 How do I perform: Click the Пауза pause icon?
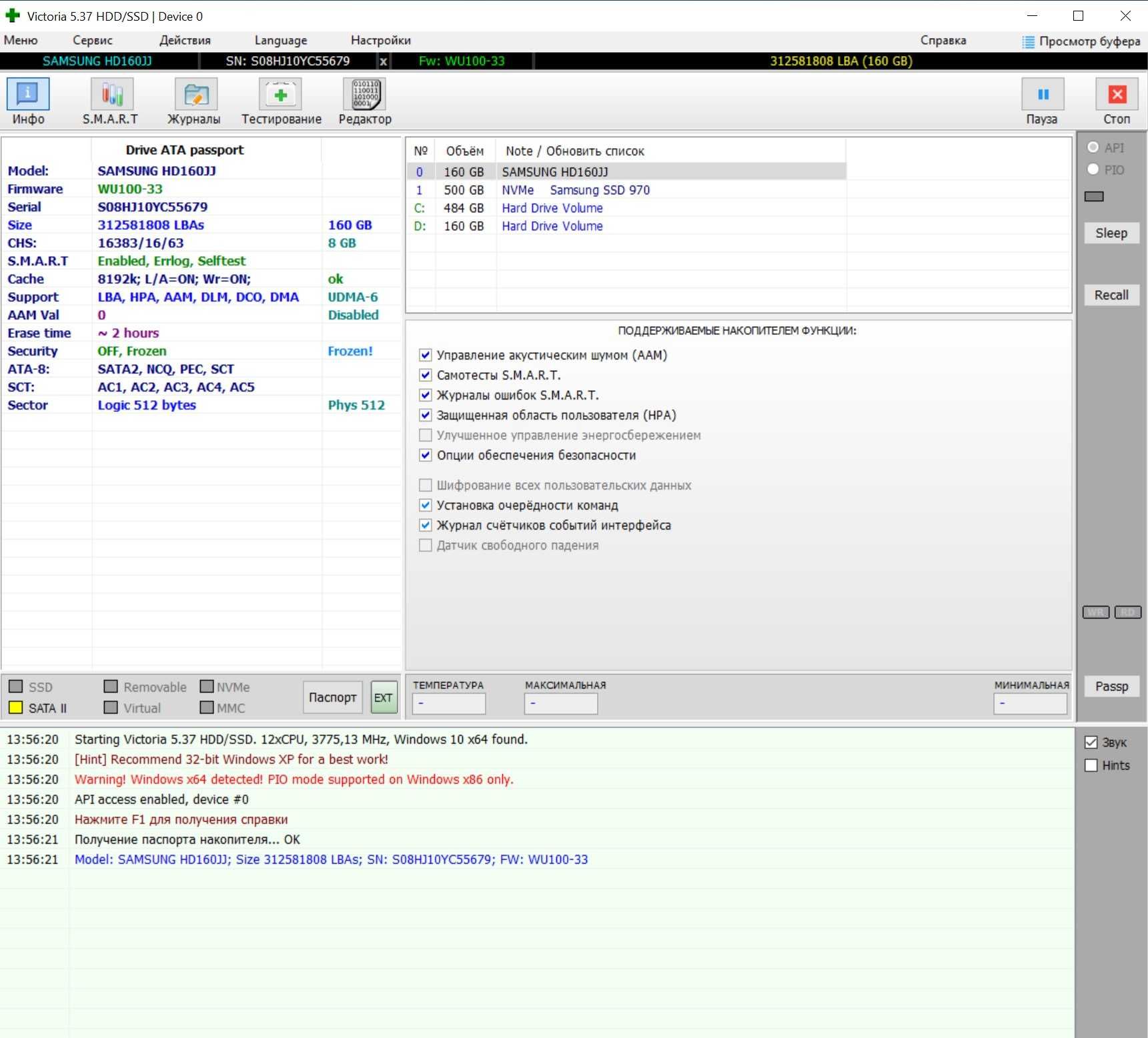(1043, 94)
